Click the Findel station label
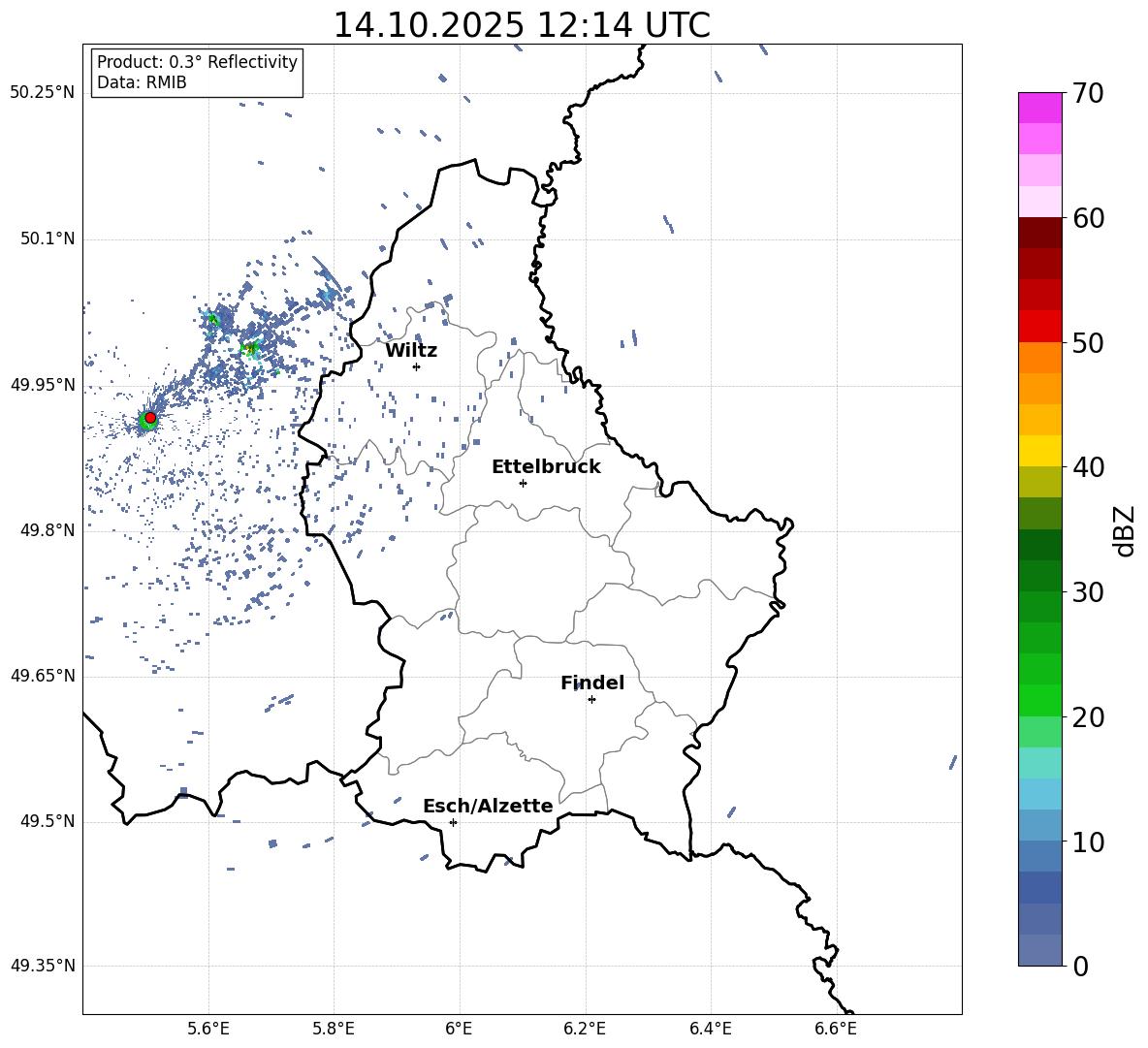Viewport: 1148px width, 1048px height. (592, 683)
